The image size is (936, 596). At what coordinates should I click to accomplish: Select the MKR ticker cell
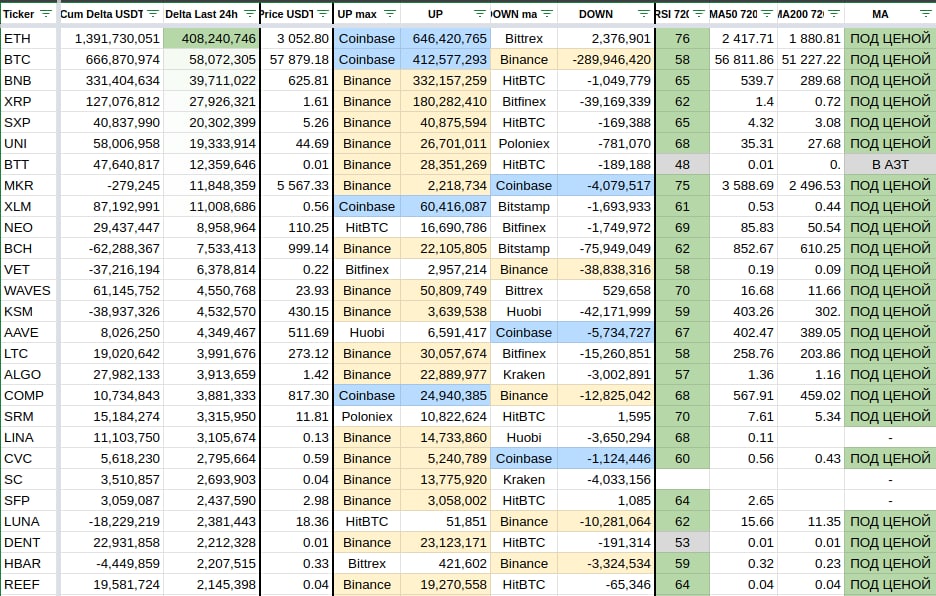click(x=29, y=186)
